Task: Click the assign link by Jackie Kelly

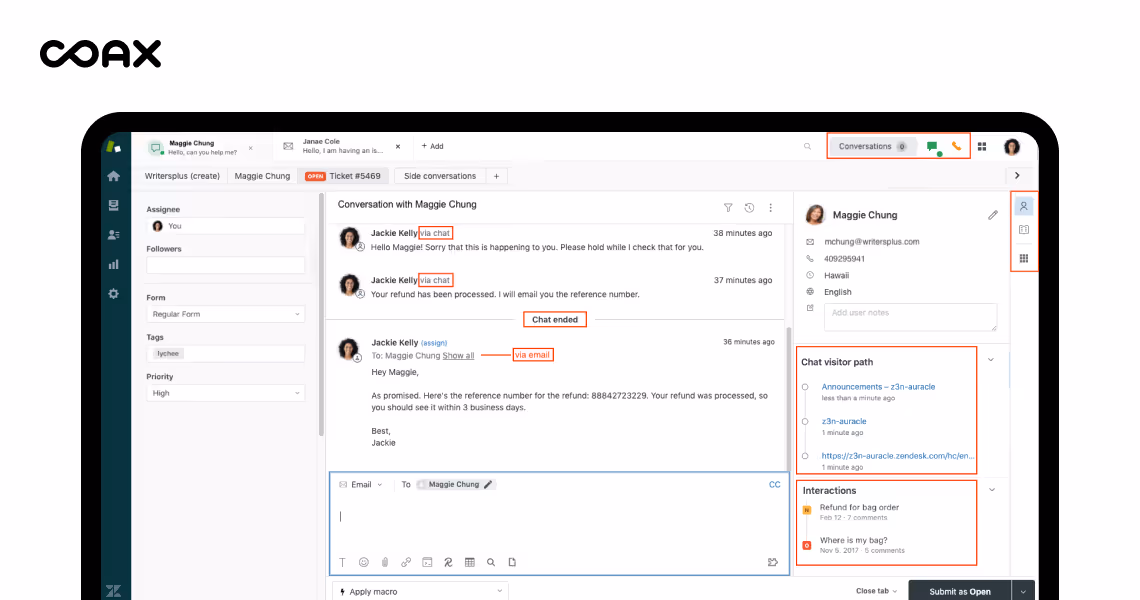Action: pyautogui.click(x=434, y=343)
